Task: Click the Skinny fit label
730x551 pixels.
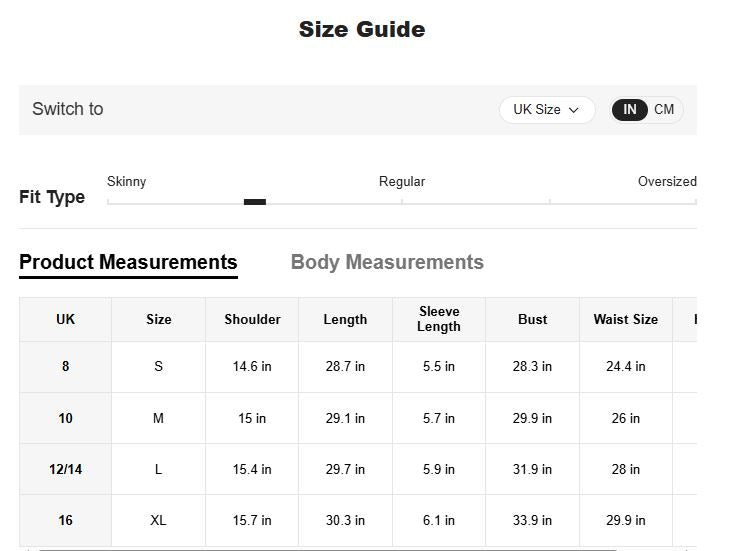Action: click(x=126, y=181)
